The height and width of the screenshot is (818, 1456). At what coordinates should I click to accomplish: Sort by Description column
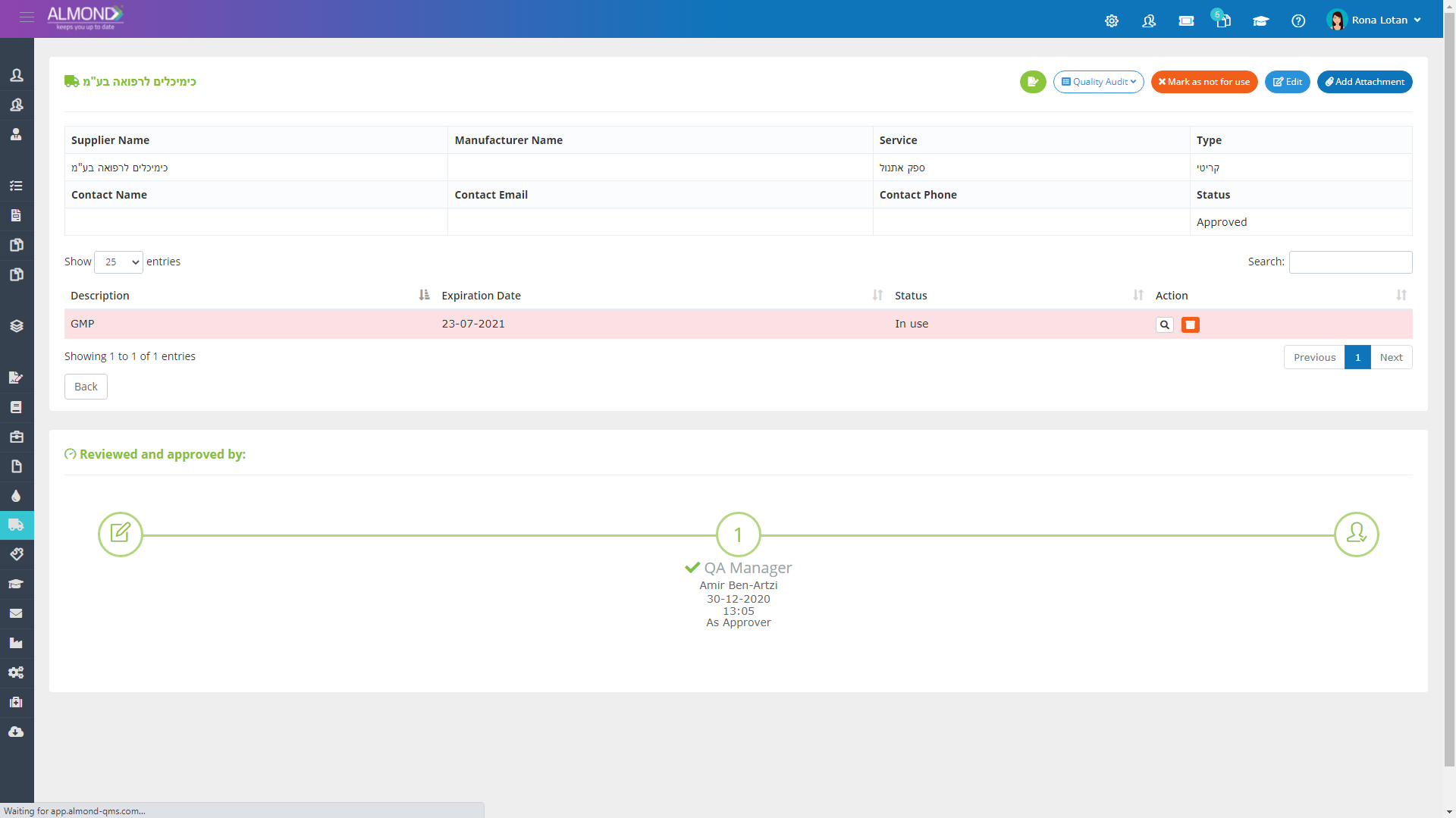click(249, 296)
